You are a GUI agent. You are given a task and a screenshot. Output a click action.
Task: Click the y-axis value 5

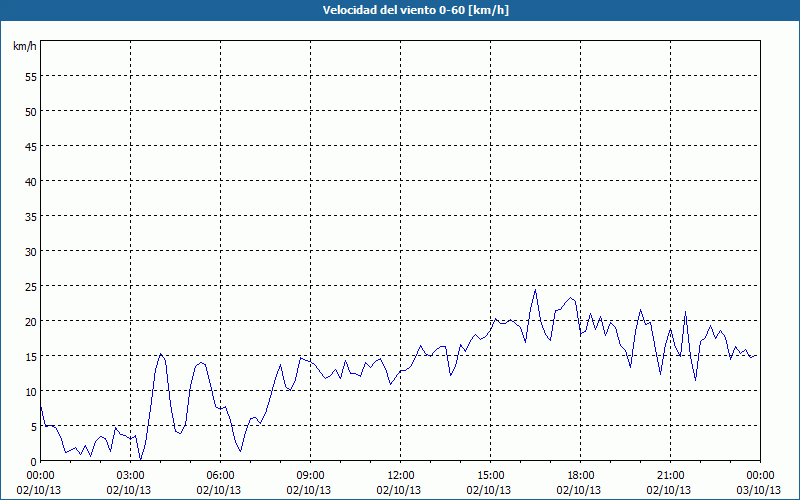point(34,427)
